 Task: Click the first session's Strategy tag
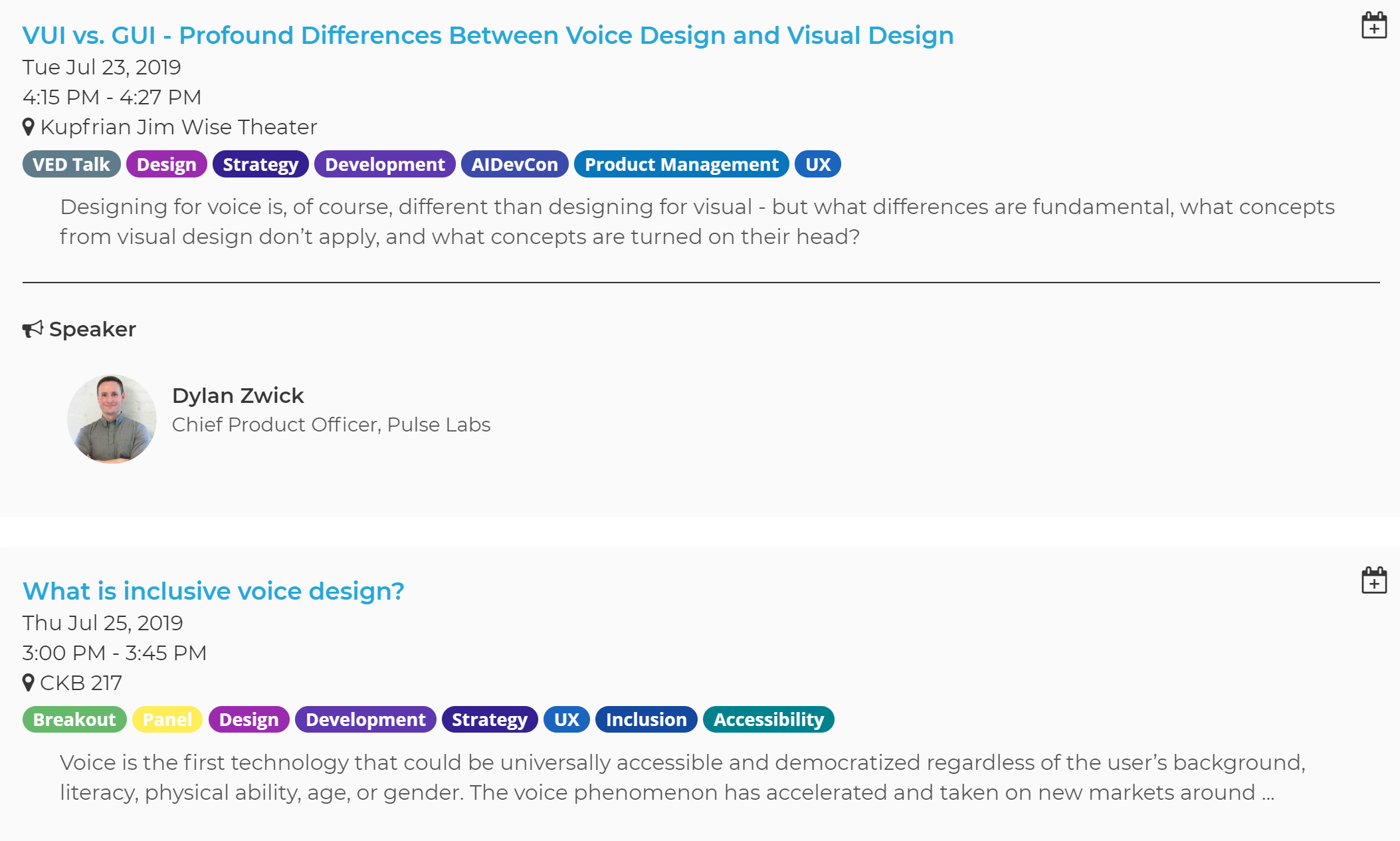pyautogui.click(x=260, y=164)
